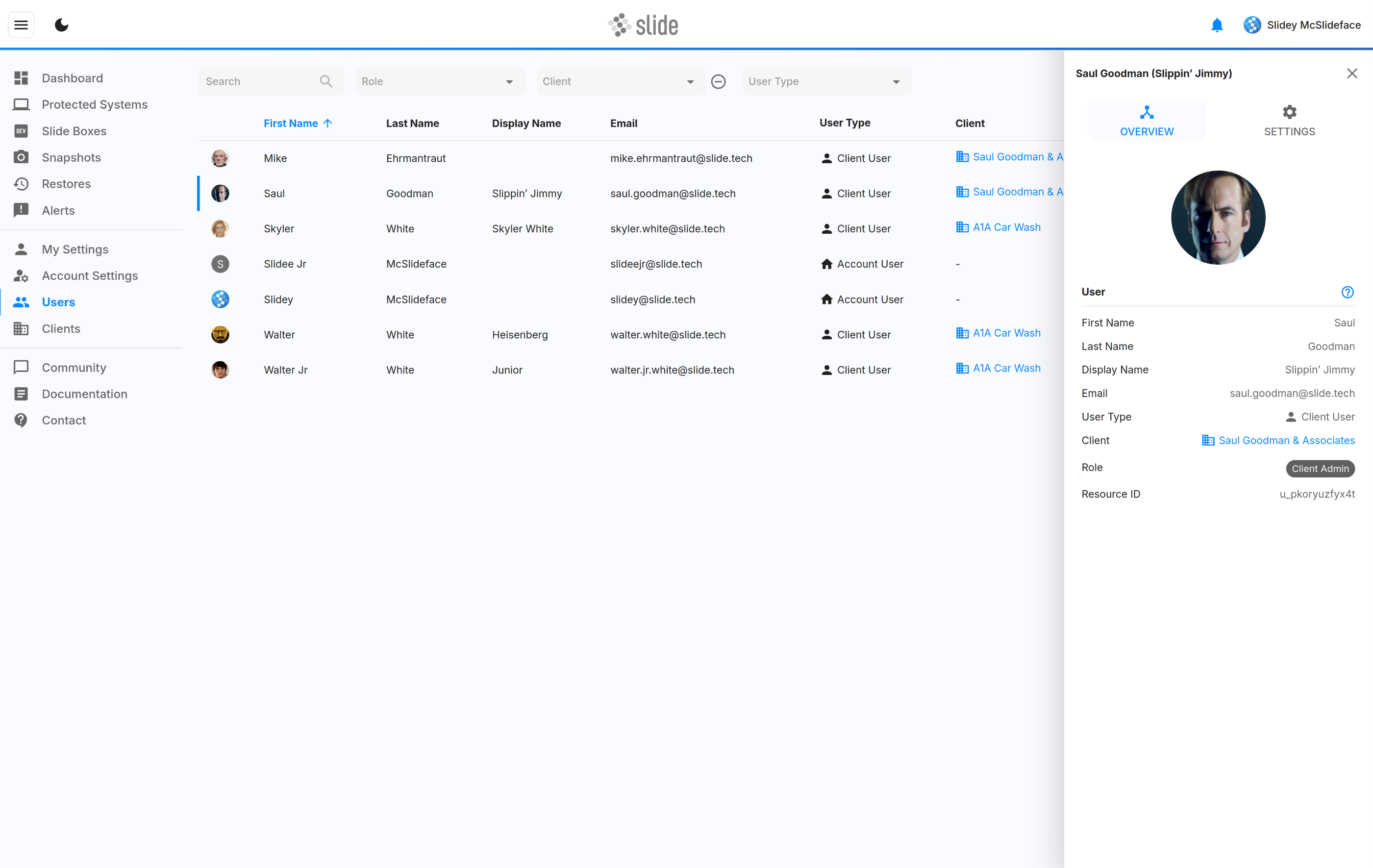The height and width of the screenshot is (868, 1373).
Task: Click the Documentation page icon
Action: pos(21,394)
